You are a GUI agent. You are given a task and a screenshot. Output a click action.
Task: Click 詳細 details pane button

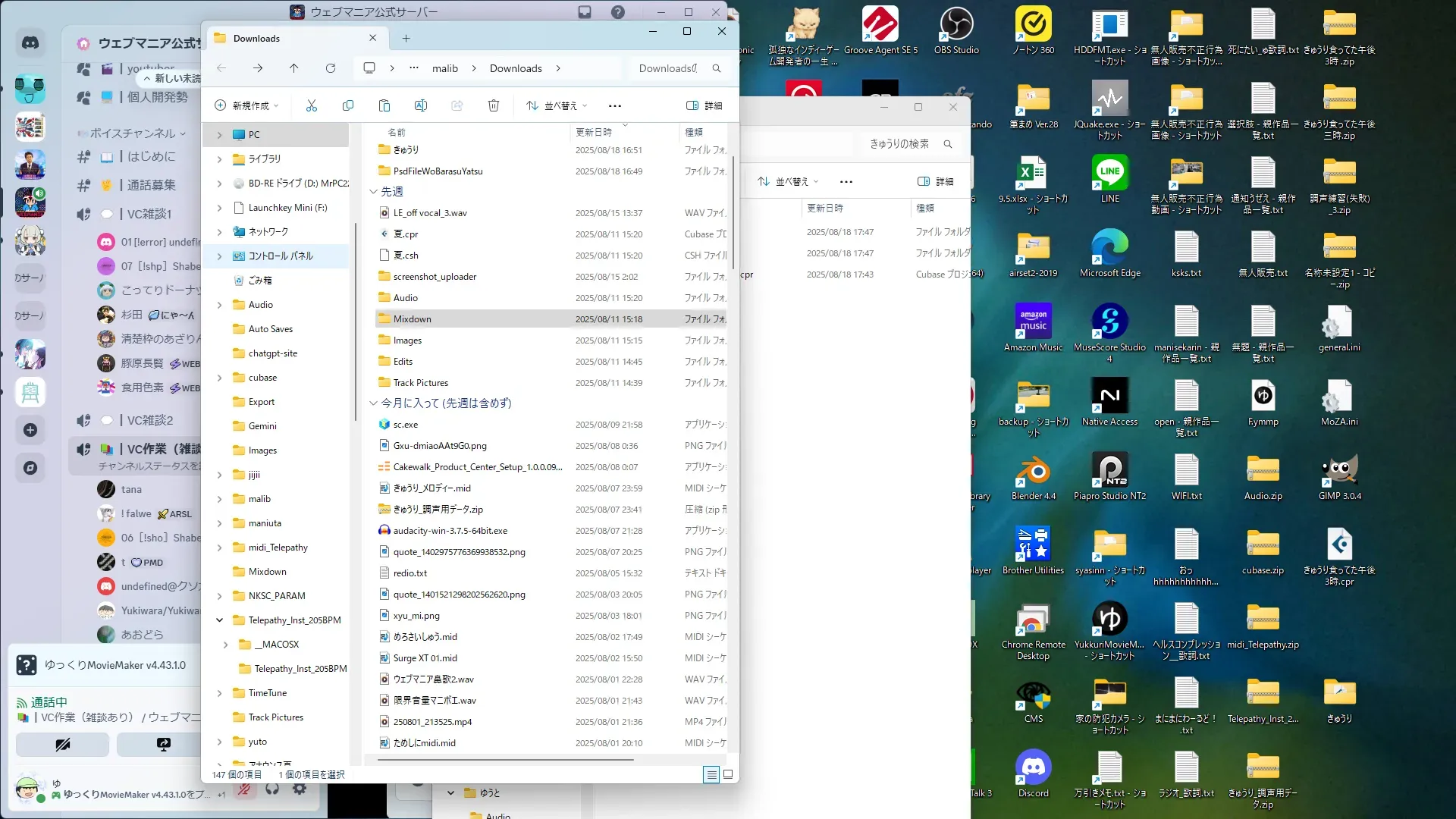pos(704,105)
